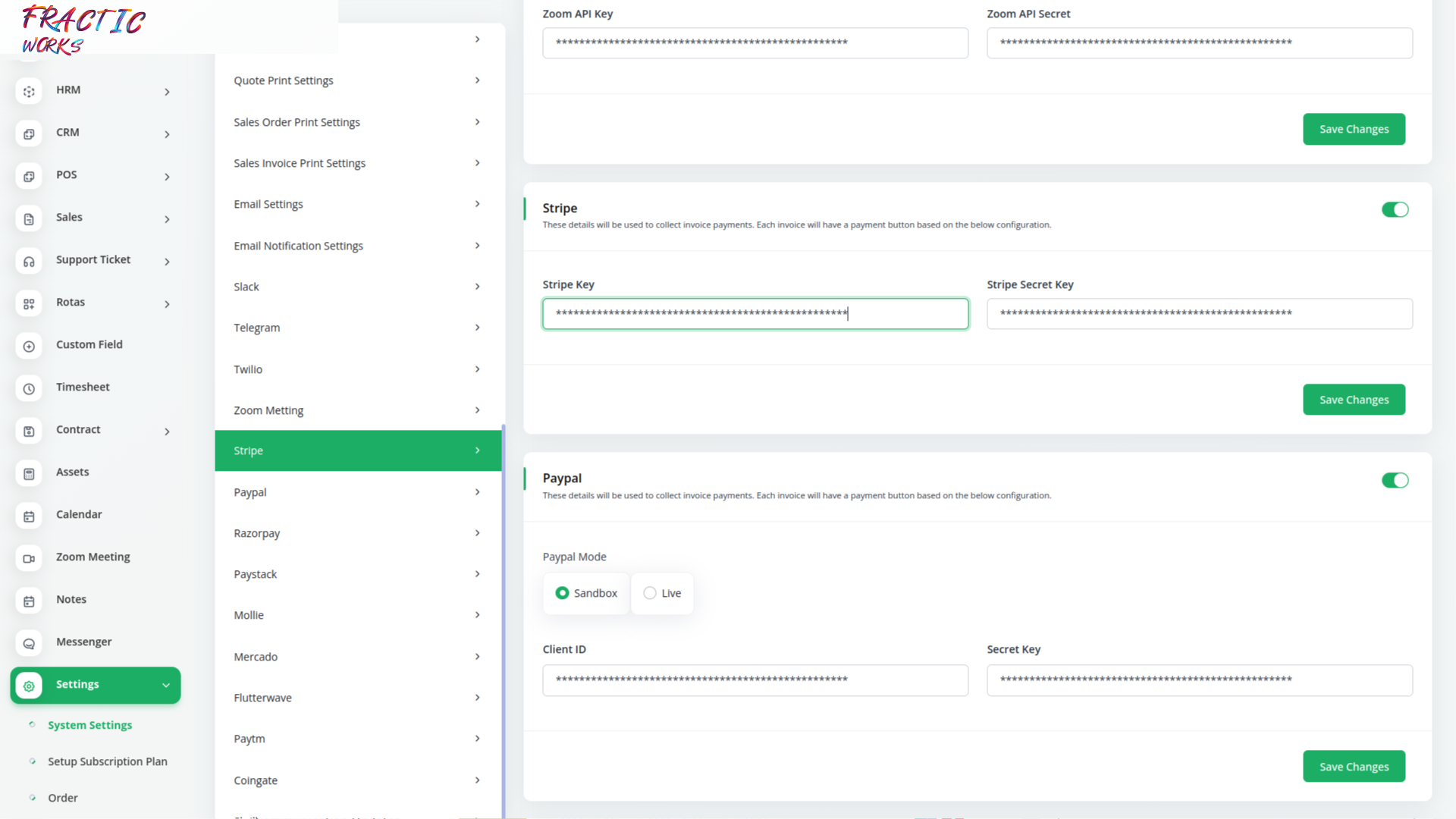Turn off the Paypal toggle switch
Viewport: 1456px width, 819px height.
tap(1395, 480)
